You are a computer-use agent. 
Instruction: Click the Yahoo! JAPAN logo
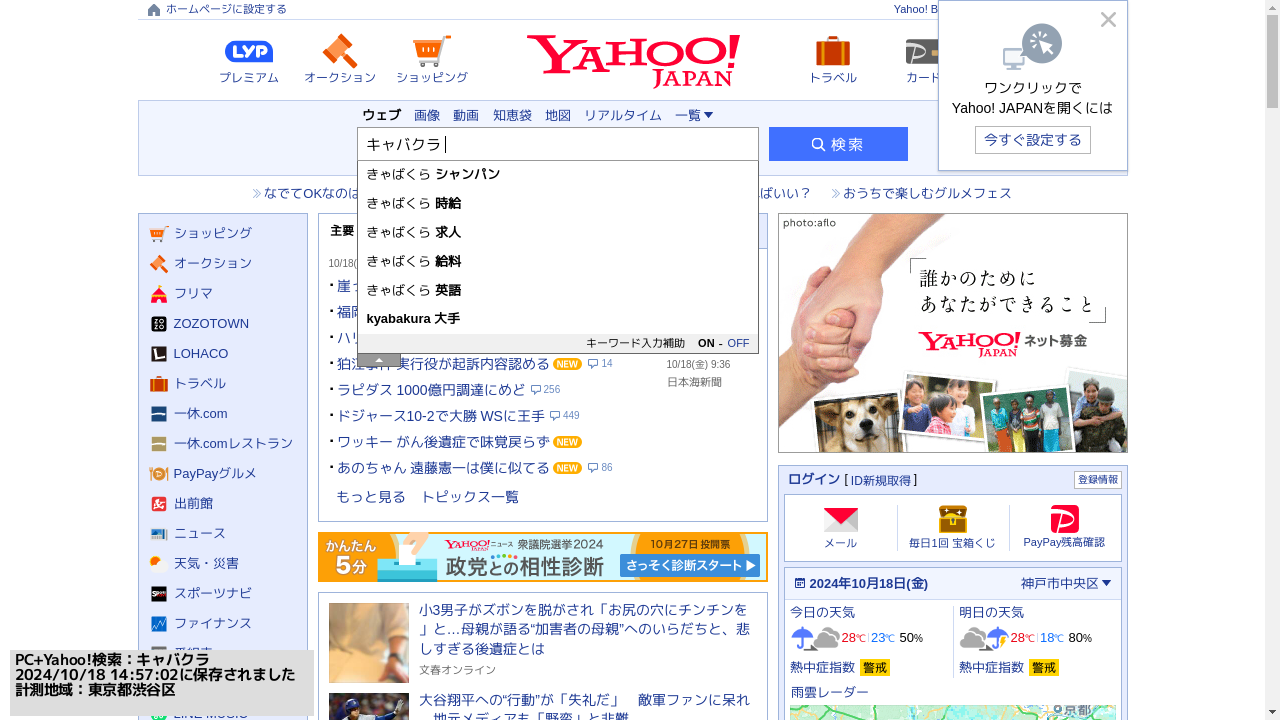634,61
